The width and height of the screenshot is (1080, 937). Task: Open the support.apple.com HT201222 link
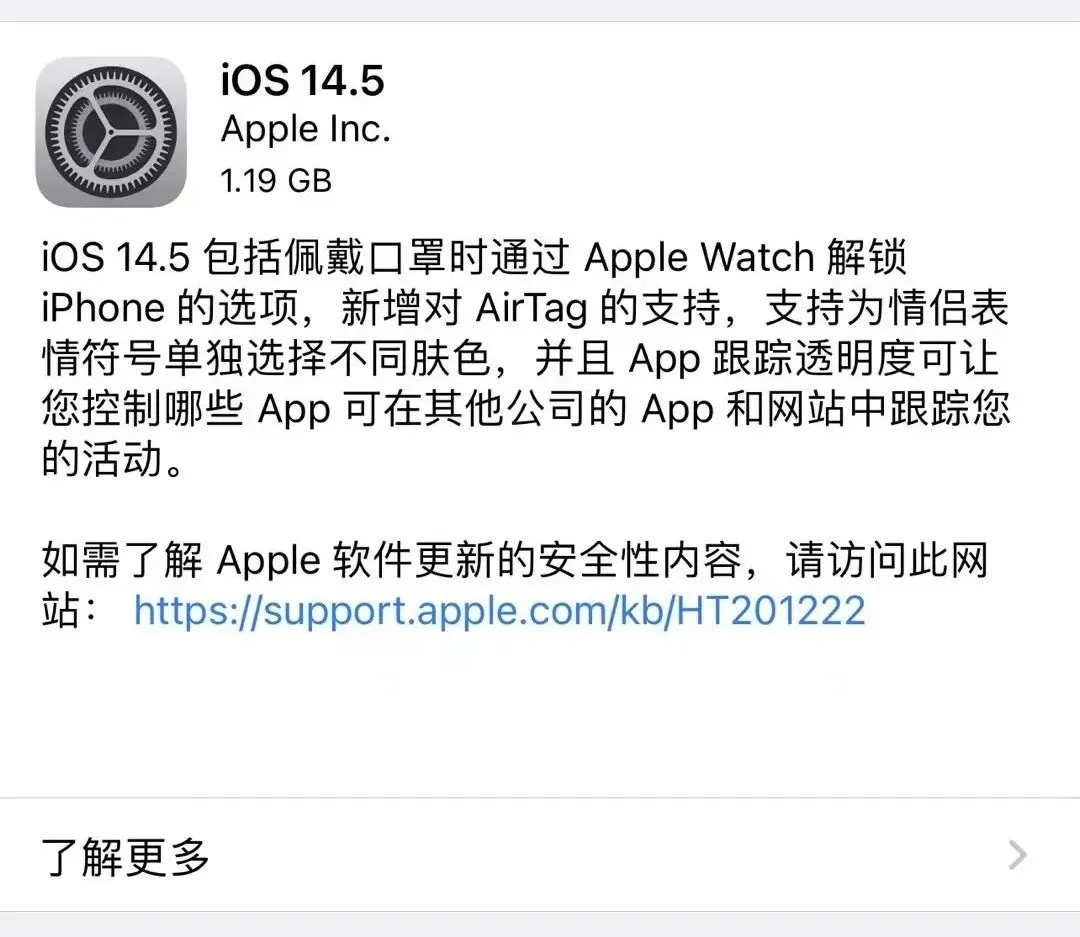coord(499,610)
